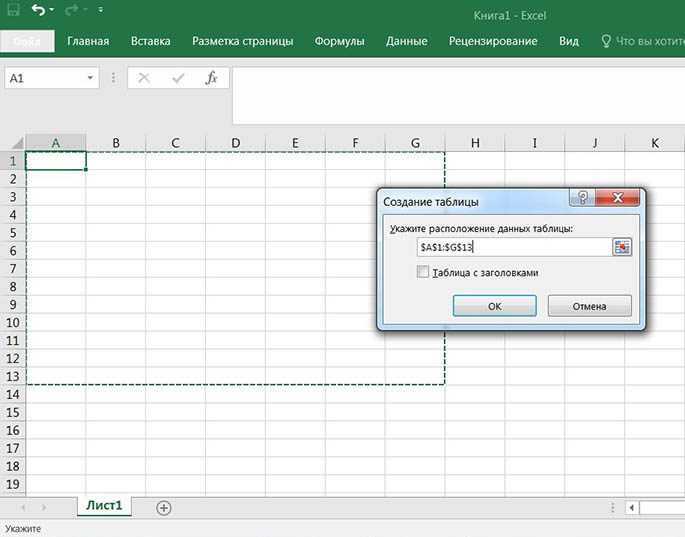Click the Undo arrow icon

click(x=38, y=9)
